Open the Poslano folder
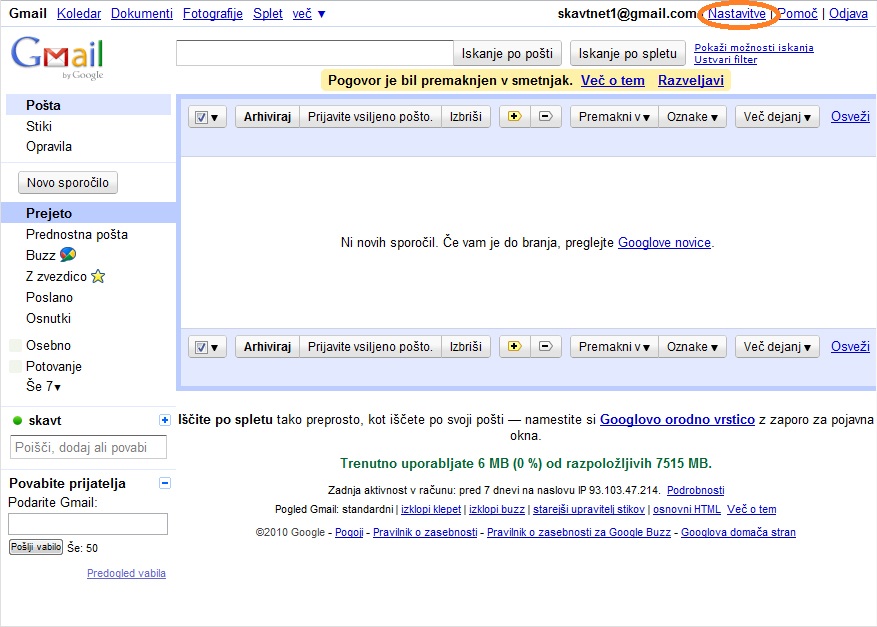The width and height of the screenshot is (877, 627). click(49, 297)
